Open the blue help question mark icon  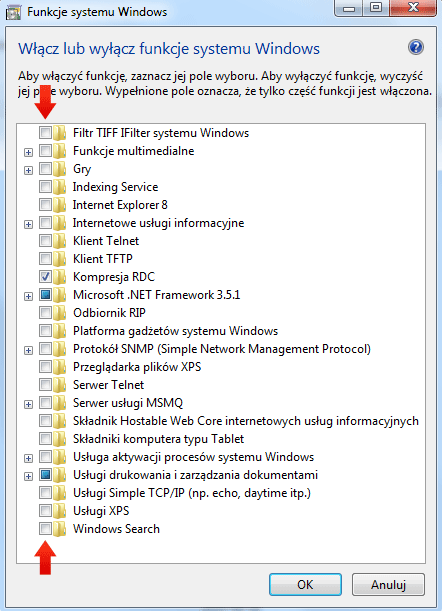tap(415, 48)
